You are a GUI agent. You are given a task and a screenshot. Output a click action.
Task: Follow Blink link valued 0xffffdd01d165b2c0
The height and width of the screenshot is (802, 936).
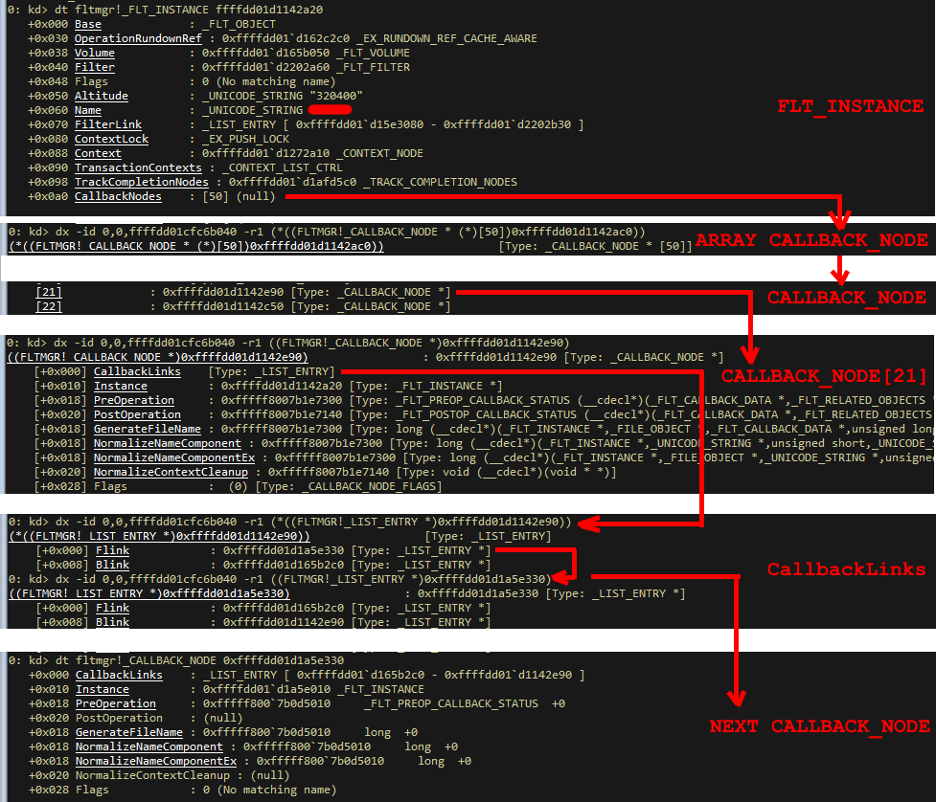click(x=112, y=565)
